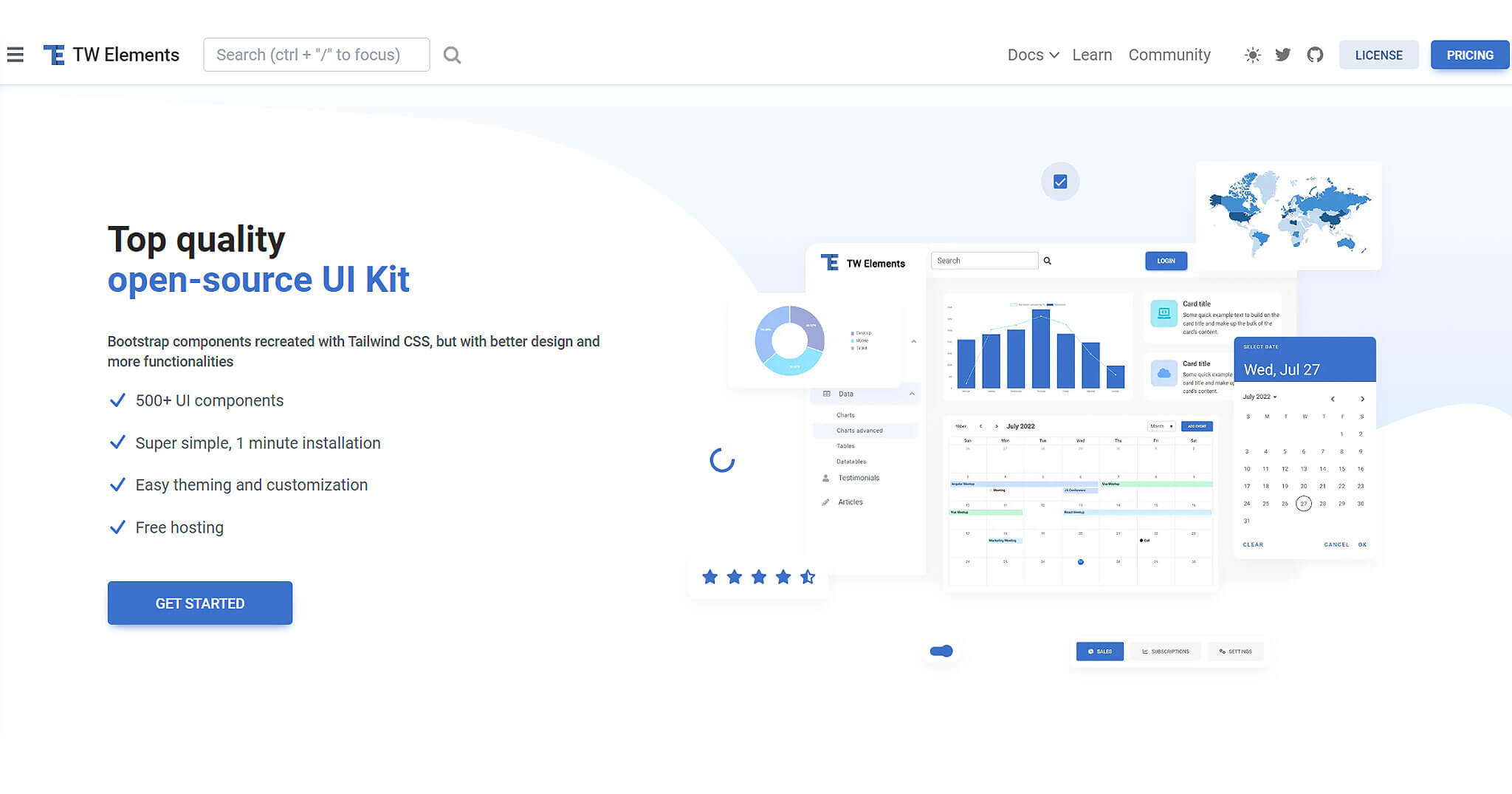This screenshot has height=794, width=1512.
Task: Open the hamburger side menu
Action: tap(16, 55)
